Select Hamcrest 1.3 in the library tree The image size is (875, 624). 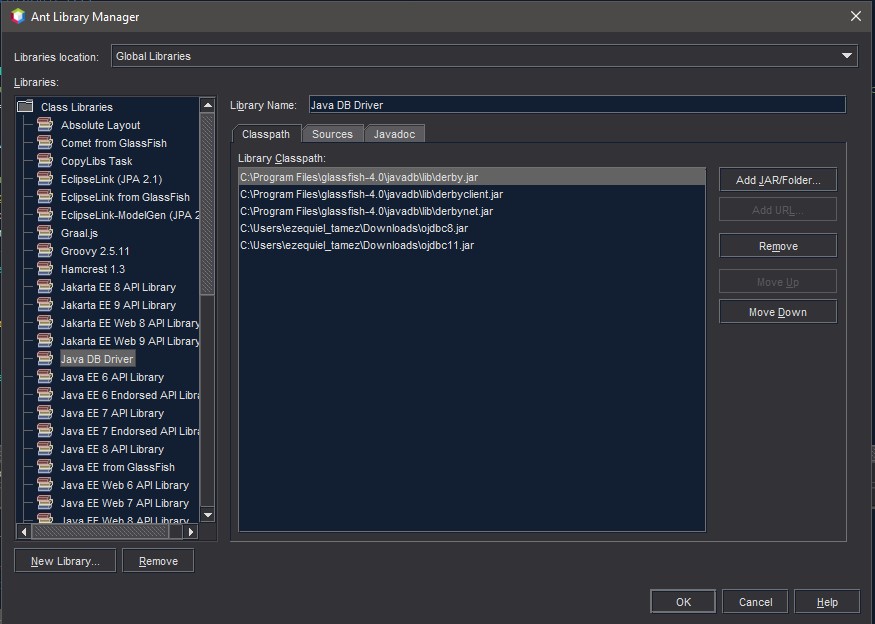pos(93,269)
